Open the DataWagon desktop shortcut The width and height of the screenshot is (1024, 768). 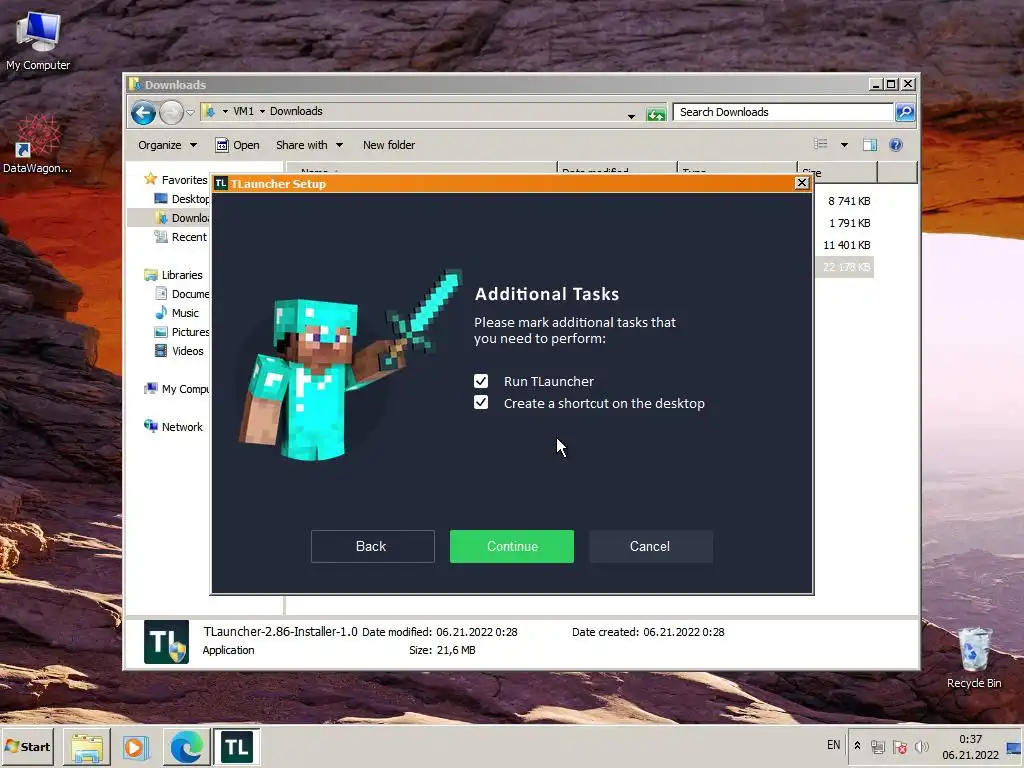37,144
